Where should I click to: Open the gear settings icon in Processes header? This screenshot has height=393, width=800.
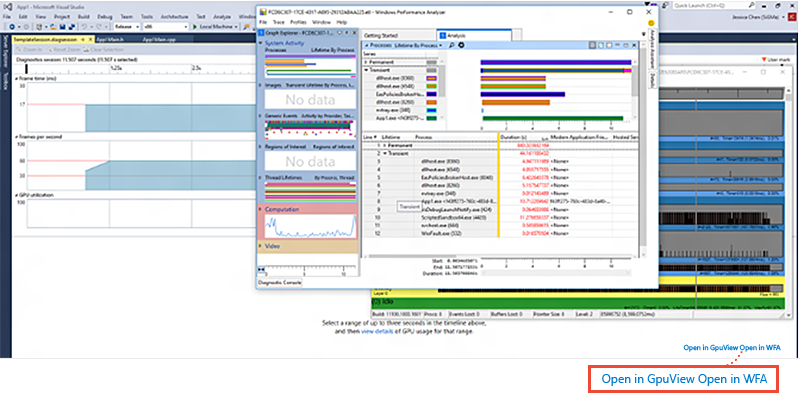pyautogui.click(x=461, y=45)
